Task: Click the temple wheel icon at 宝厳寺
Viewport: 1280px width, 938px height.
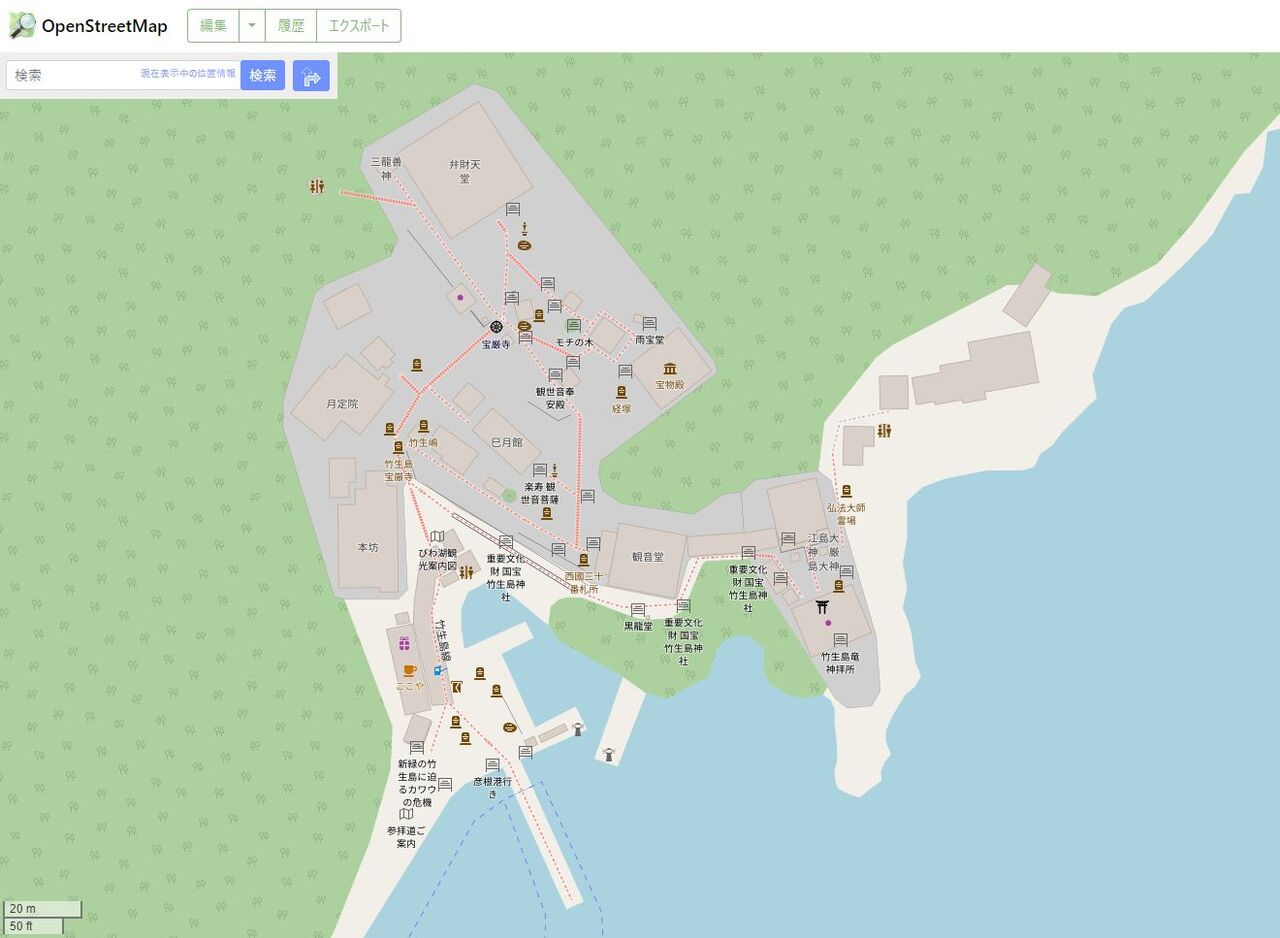Action: [x=496, y=326]
